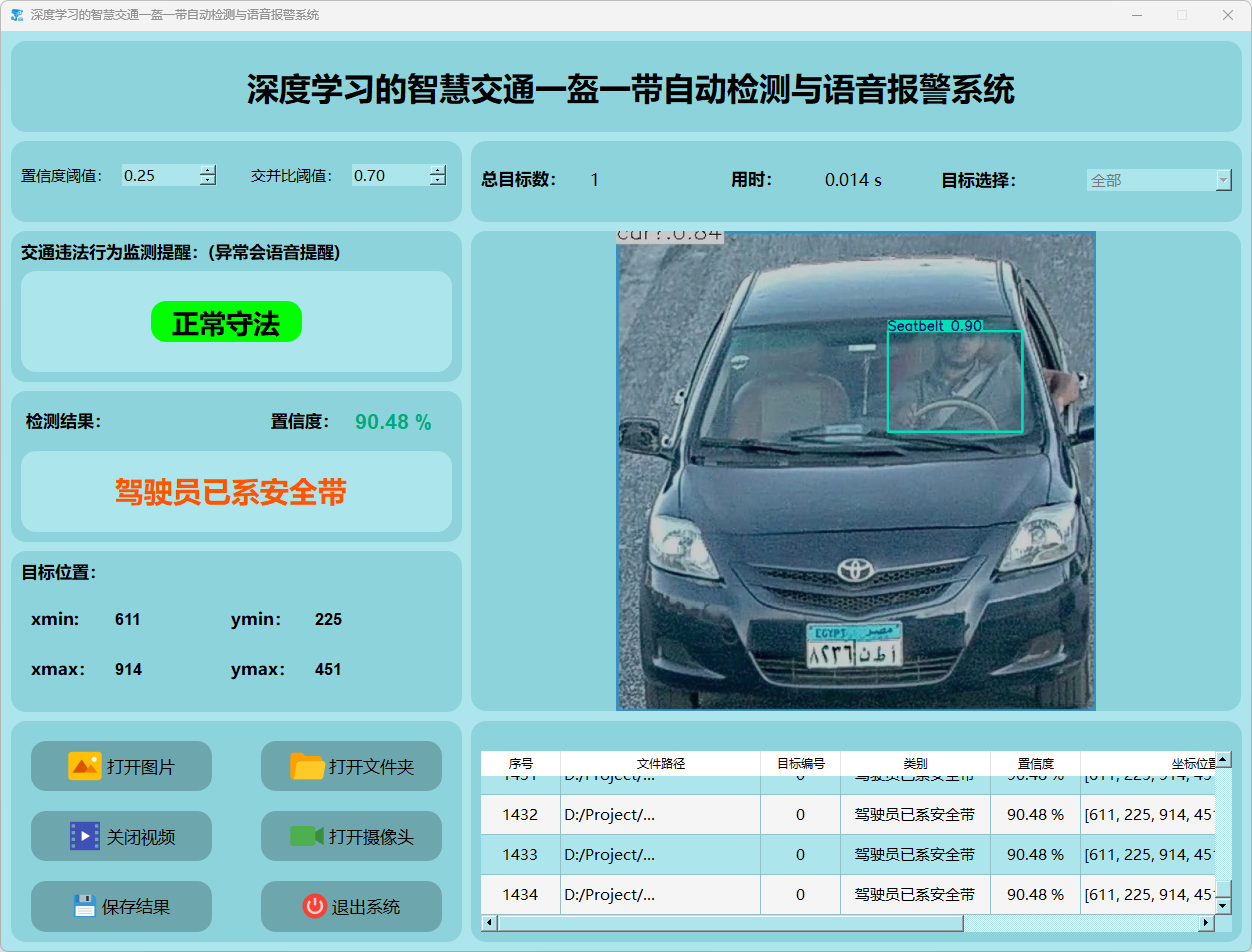Screen dimensions: 1252x952
Task: Click the 文件路径 column header
Action: click(x=661, y=763)
